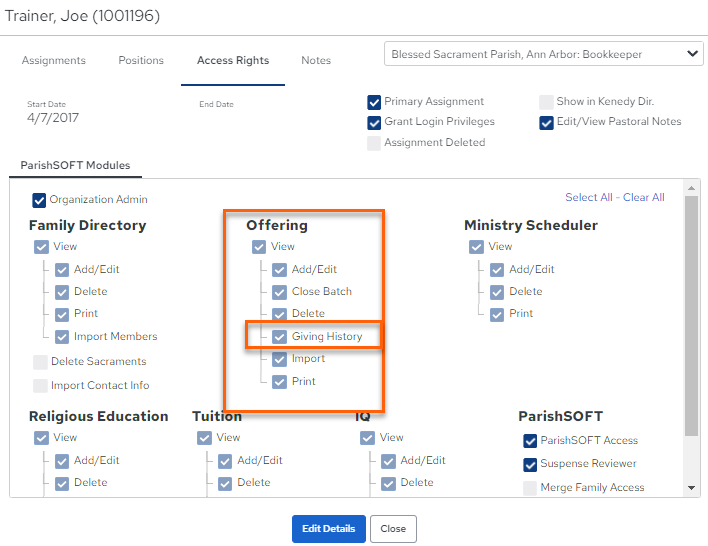The height and width of the screenshot is (546, 708).
Task: Open the Positions tab
Action: pos(141,60)
